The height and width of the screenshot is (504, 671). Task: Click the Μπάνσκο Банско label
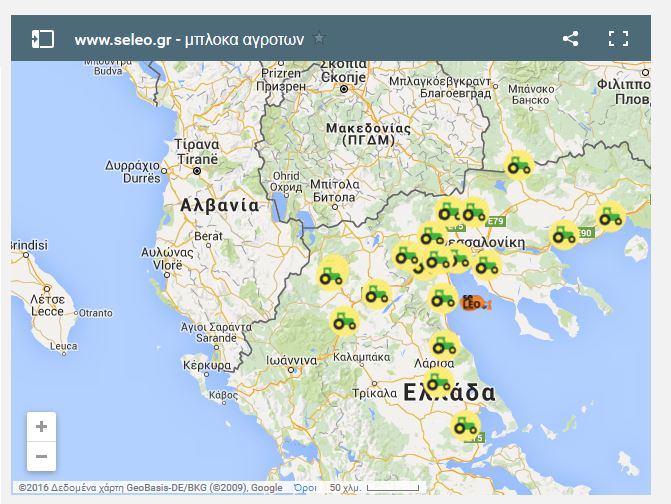(531, 95)
